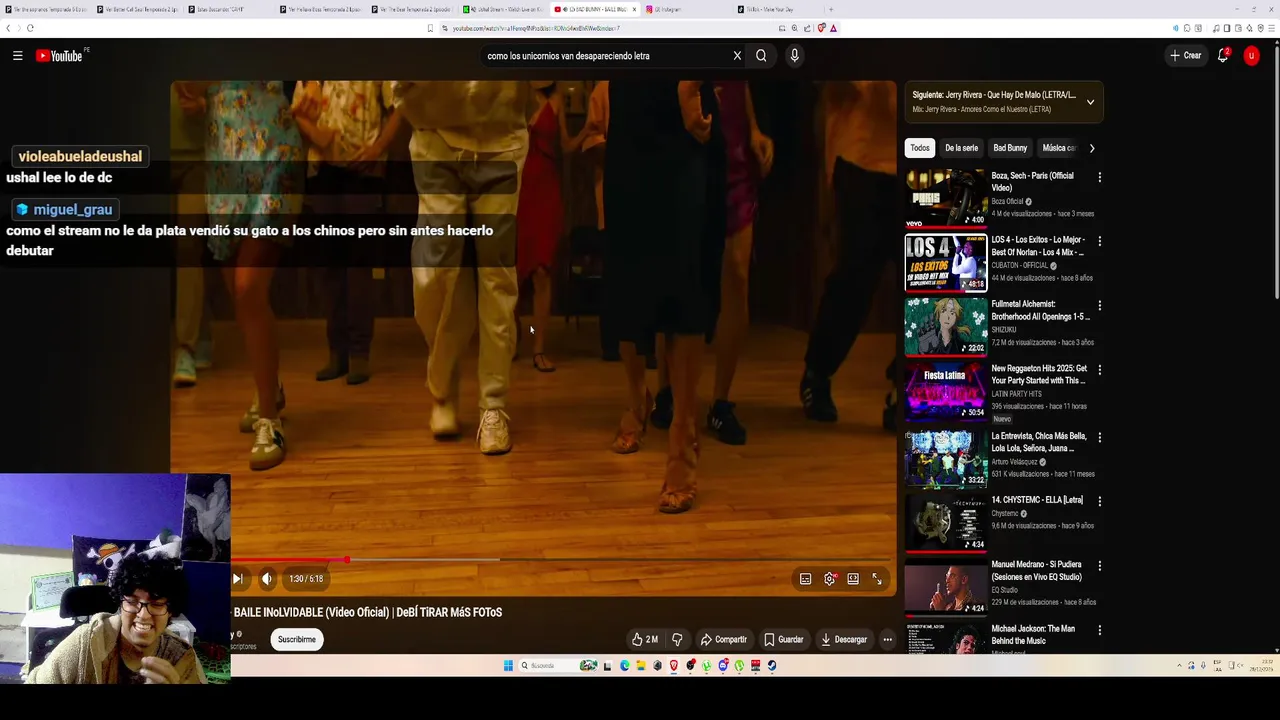This screenshot has width=1280, height=720.
Task: Open the Manuel Medrano - Si Pudiera thumbnail
Action: (946, 587)
